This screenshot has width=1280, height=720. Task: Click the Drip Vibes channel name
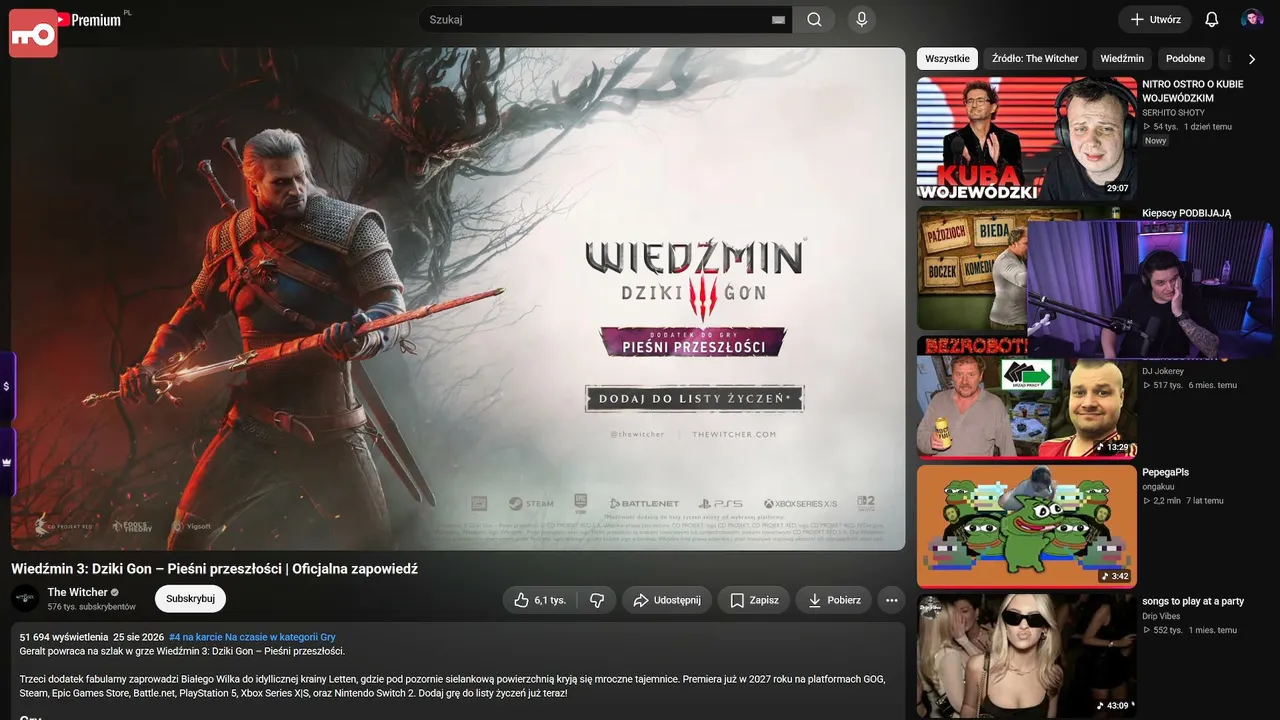[1160, 616]
